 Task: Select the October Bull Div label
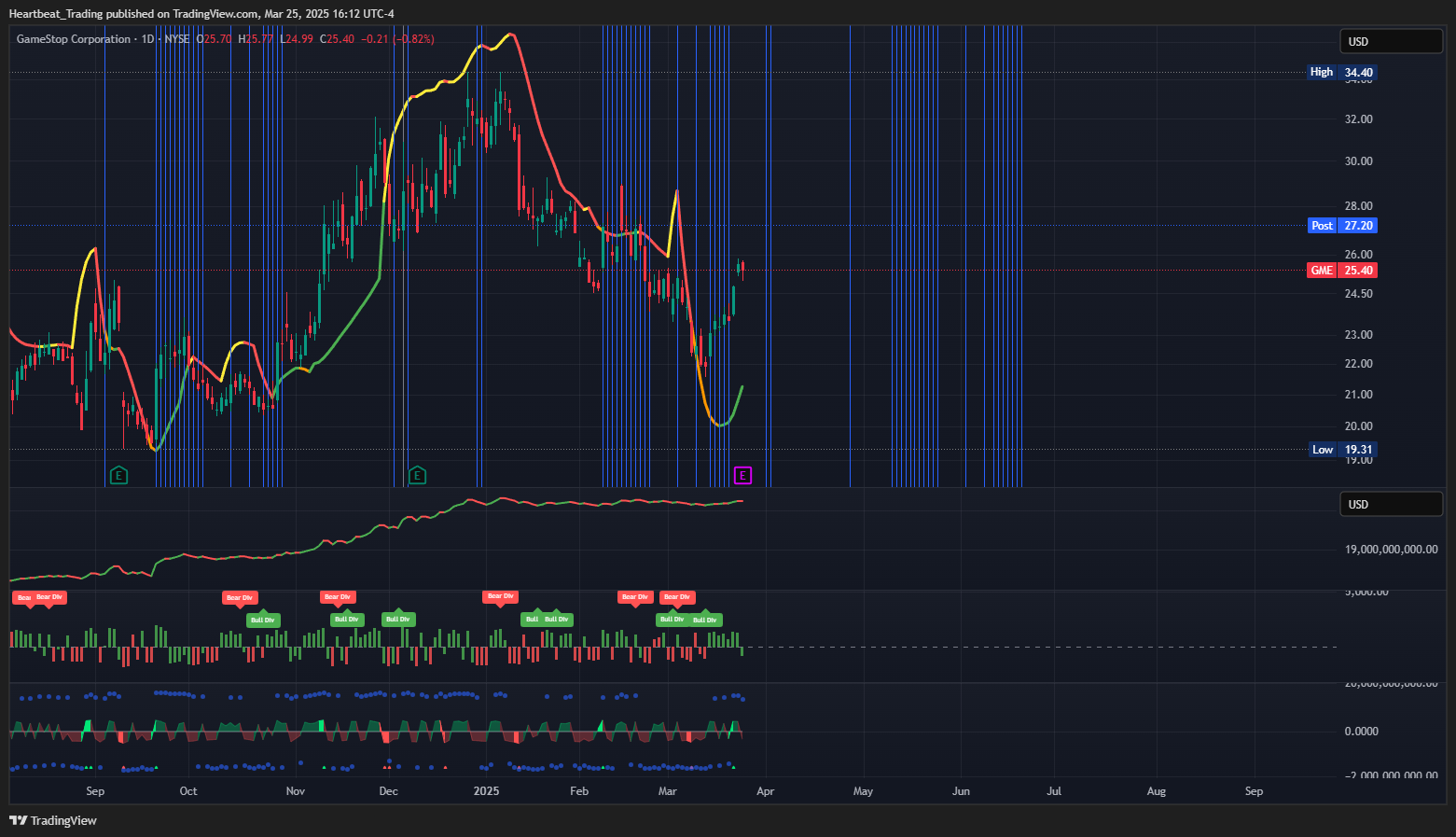click(x=263, y=620)
